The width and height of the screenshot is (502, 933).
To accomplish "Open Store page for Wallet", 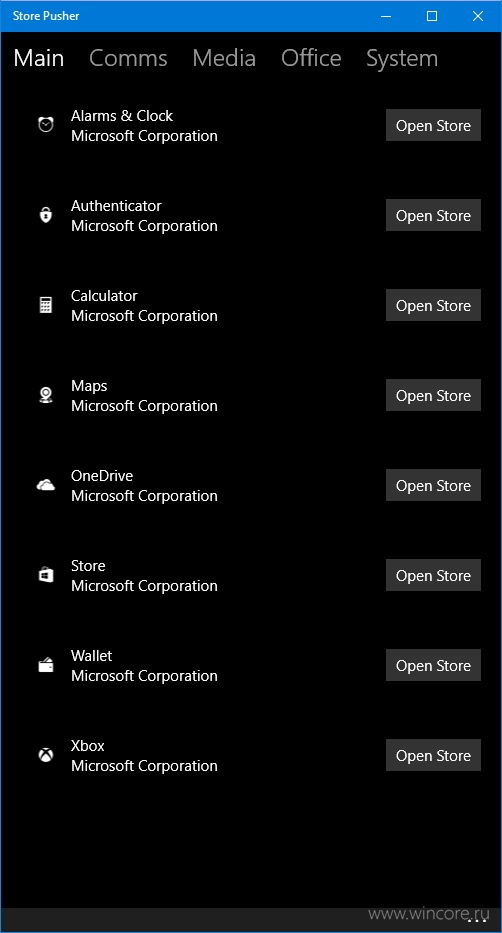I will [433, 665].
